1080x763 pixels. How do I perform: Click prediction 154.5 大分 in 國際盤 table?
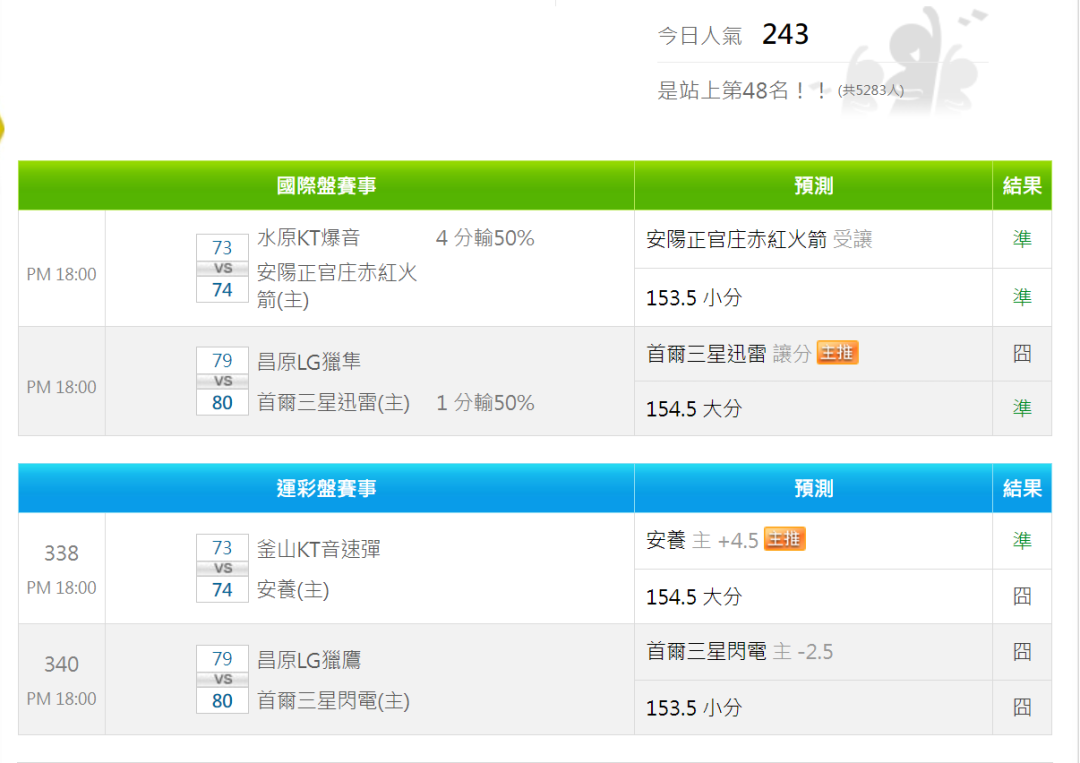coord(694,409)
